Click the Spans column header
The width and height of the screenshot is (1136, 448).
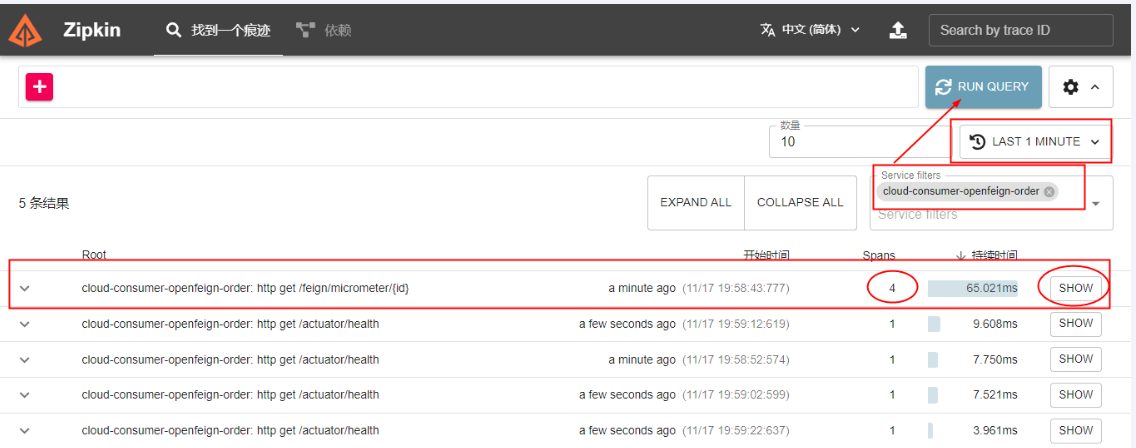point(879,255)
